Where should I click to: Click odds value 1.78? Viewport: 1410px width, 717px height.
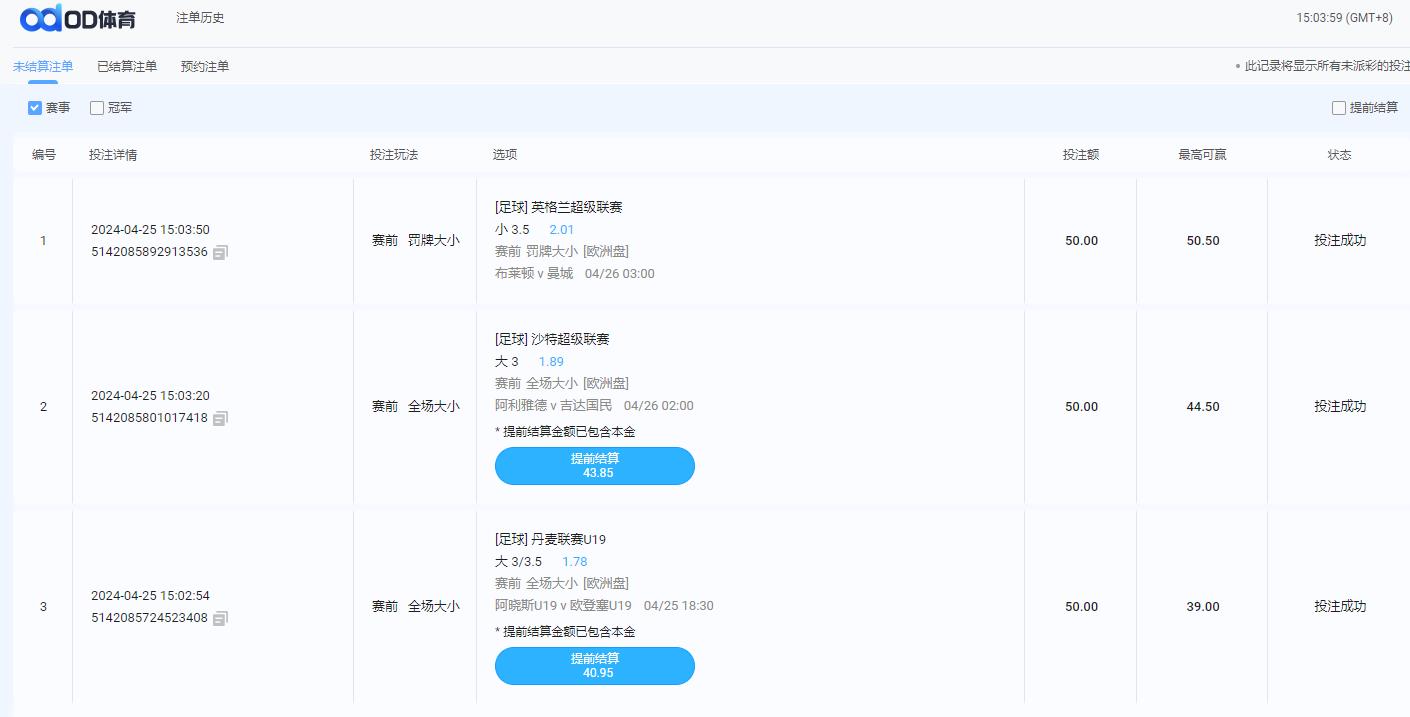(x=575, y=561)
